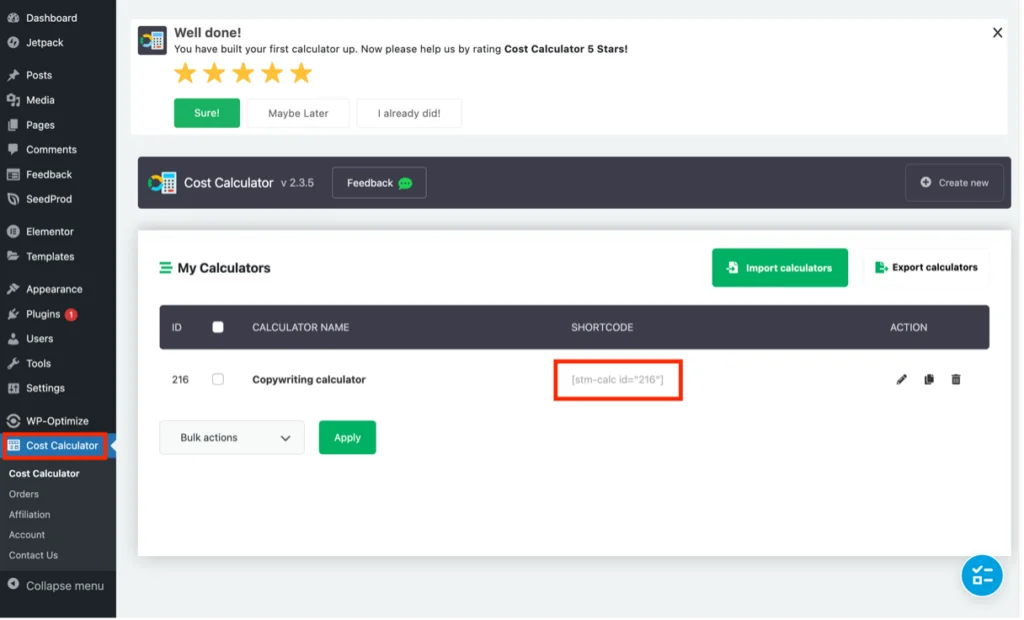The image size is (1024, 620).
Task: Click the Plugins plug icon
Action: (x=13, y=314)
